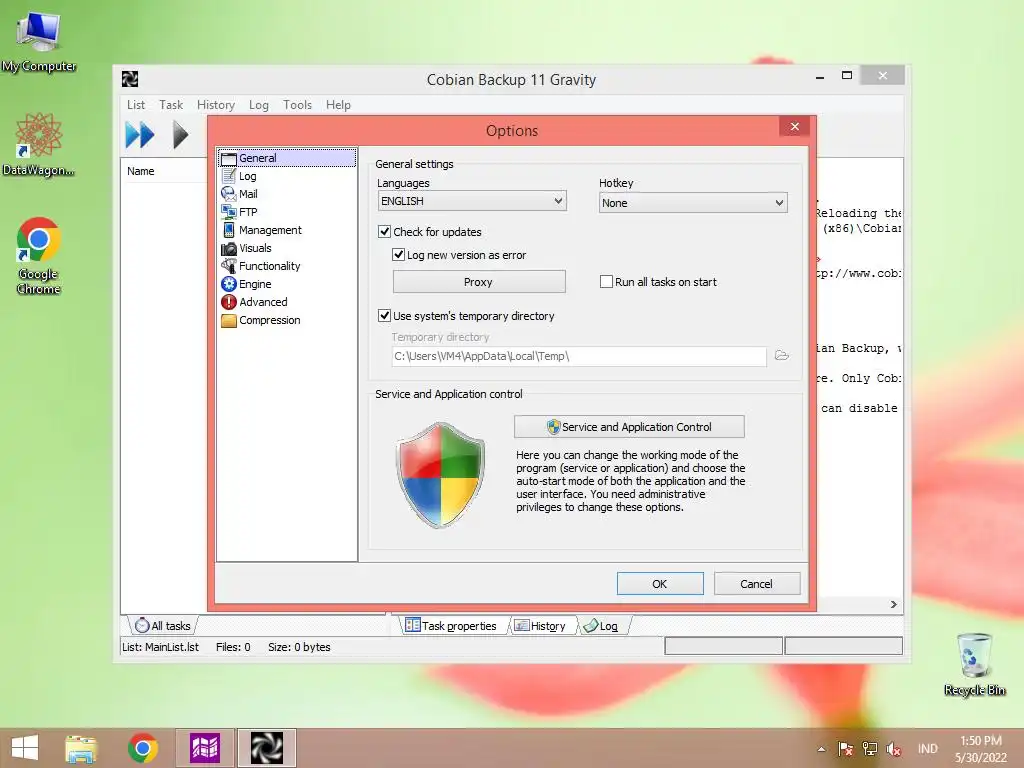Screen dimensions: 1024x768
Task: Click the muted volume tray icon
Action: [x=893, y=749]
